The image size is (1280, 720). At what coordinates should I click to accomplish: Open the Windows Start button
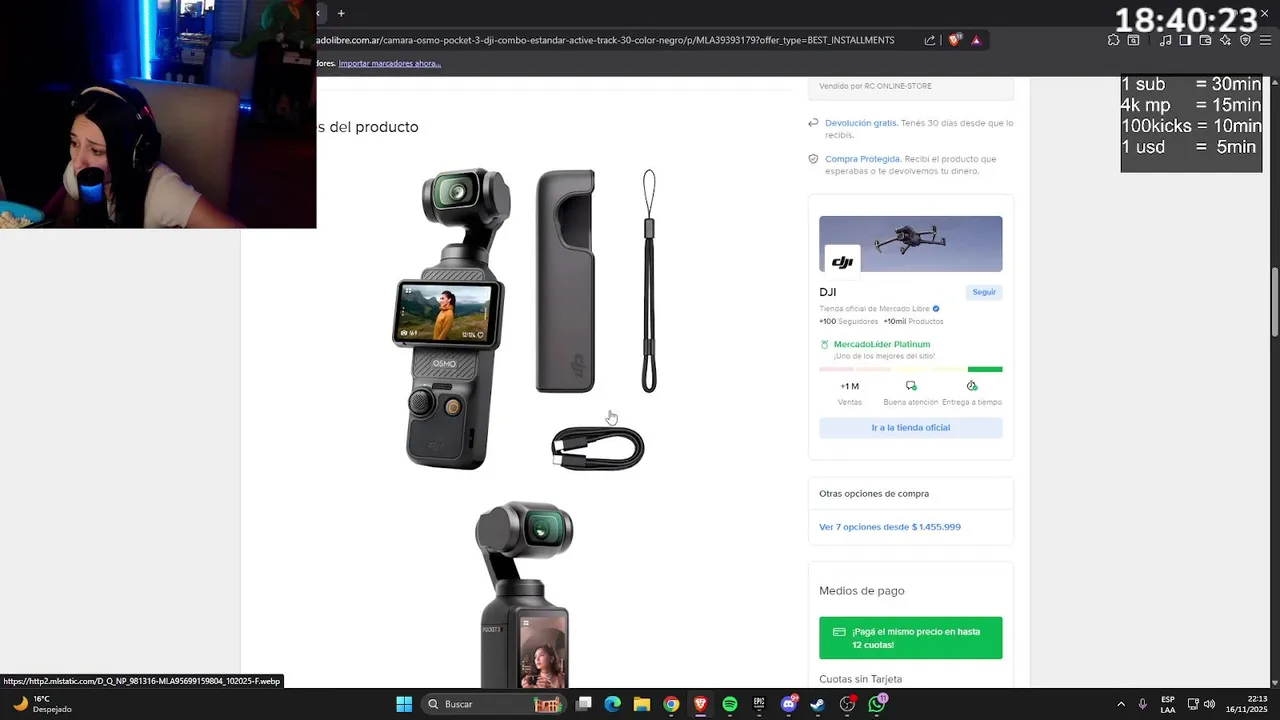[404, 704]
